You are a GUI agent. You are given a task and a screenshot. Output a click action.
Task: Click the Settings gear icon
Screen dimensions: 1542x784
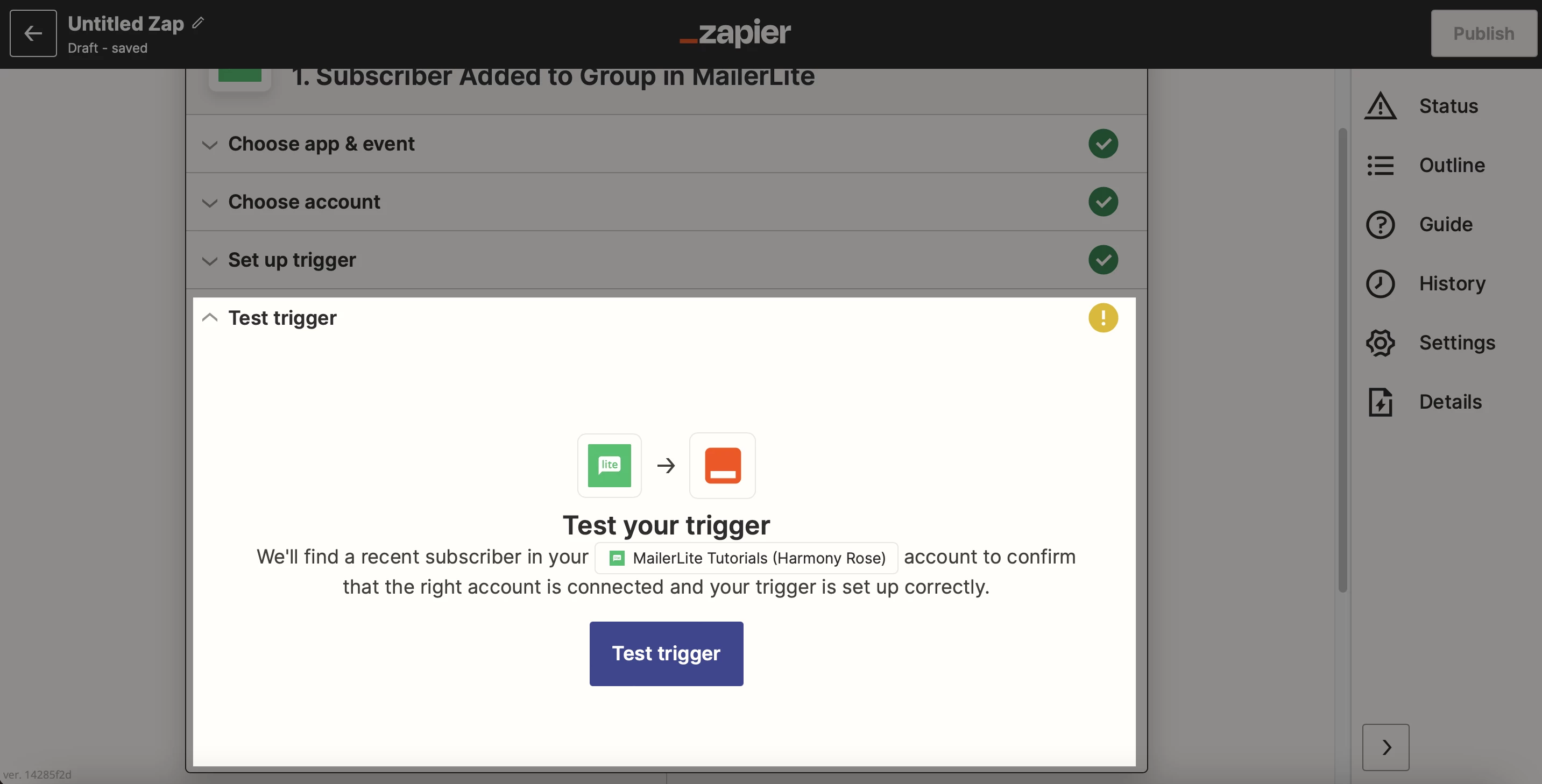(x=1381, y=343)
